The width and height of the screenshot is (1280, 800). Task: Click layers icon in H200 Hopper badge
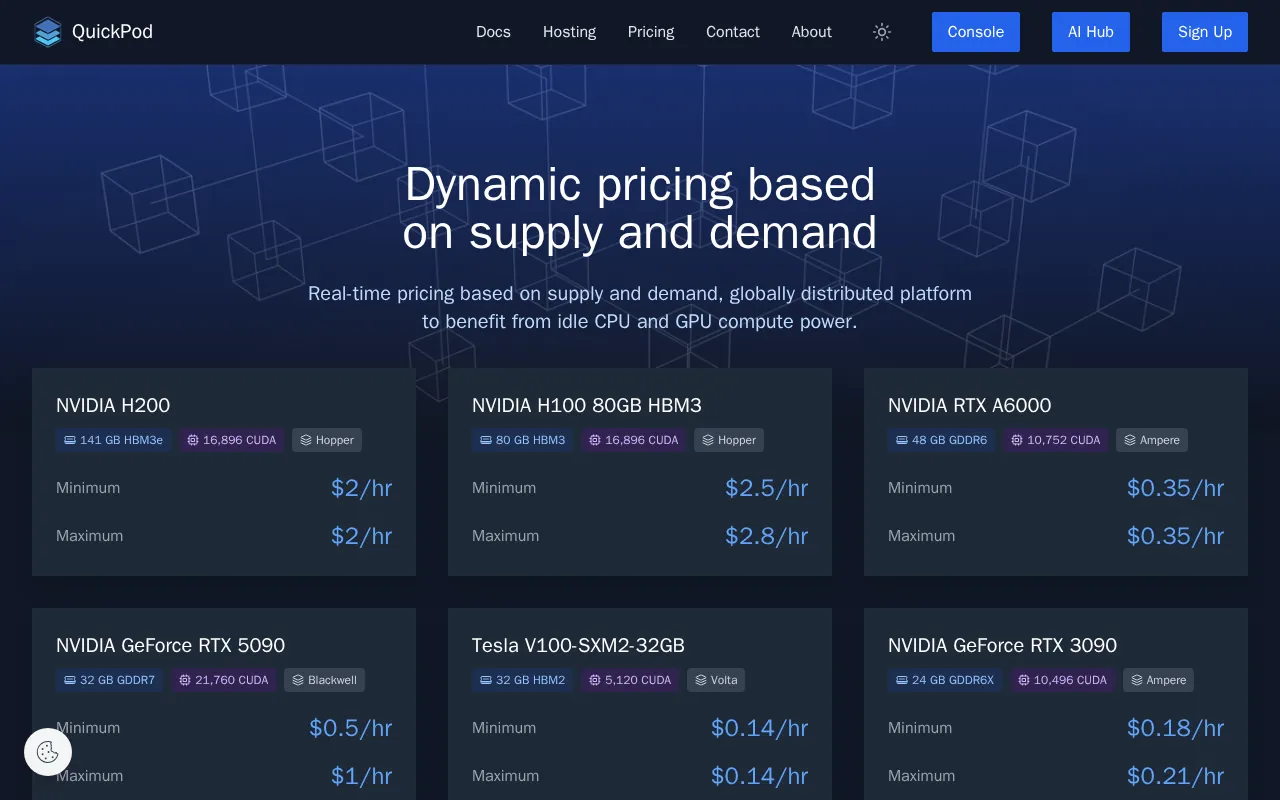point(306,440)
